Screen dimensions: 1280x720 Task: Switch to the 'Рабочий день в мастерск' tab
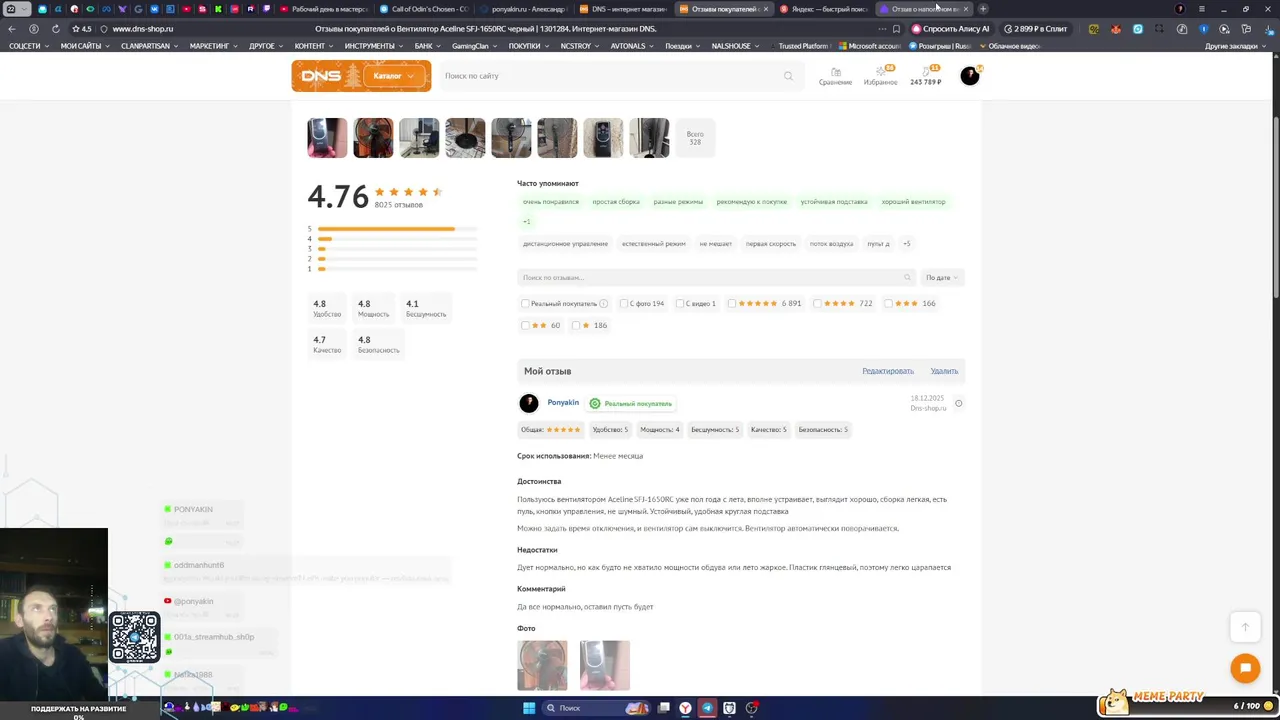click(x=324, y=9)
